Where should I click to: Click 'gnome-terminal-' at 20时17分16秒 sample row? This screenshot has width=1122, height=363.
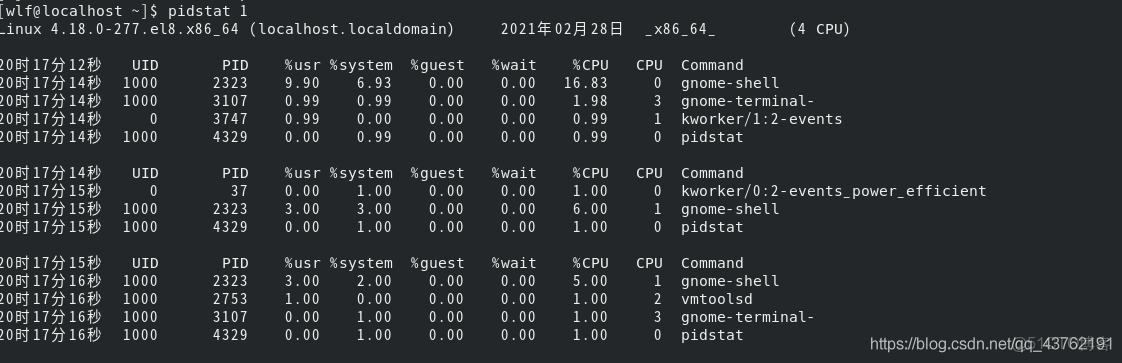pos(748,317)
